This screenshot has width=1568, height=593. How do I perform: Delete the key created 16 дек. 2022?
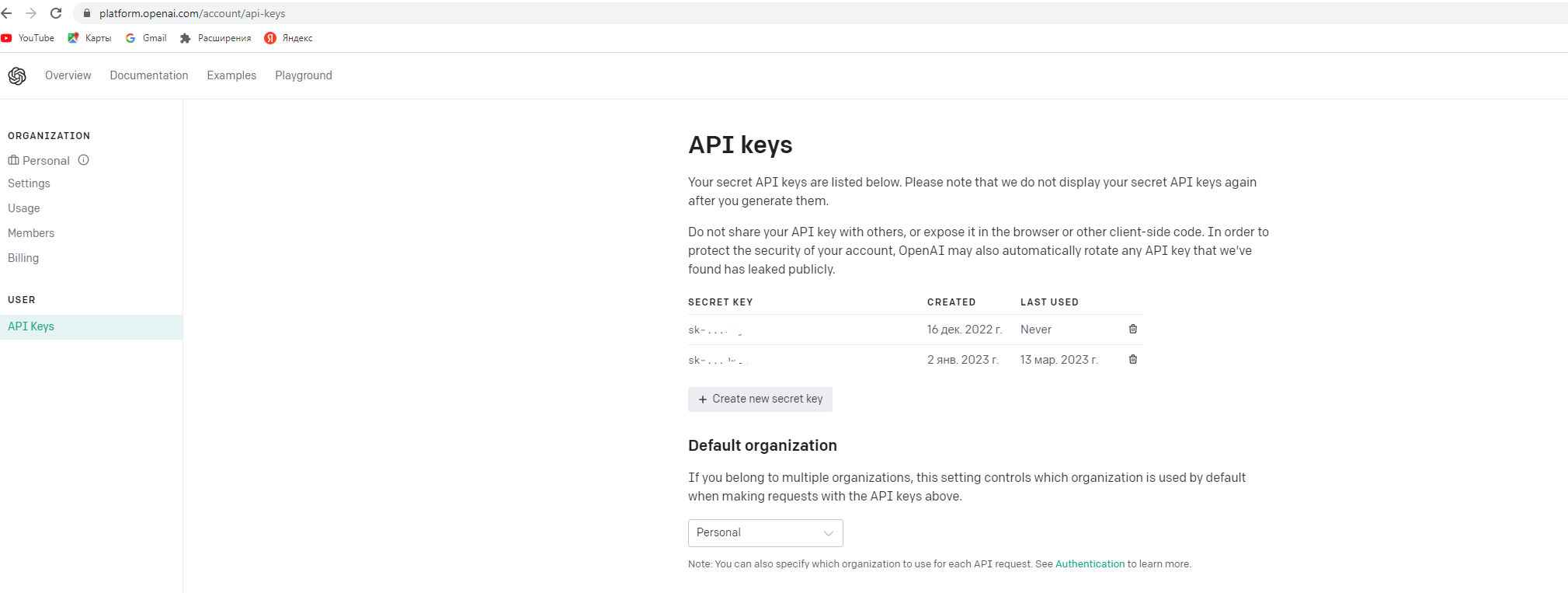click(1133, 330)
